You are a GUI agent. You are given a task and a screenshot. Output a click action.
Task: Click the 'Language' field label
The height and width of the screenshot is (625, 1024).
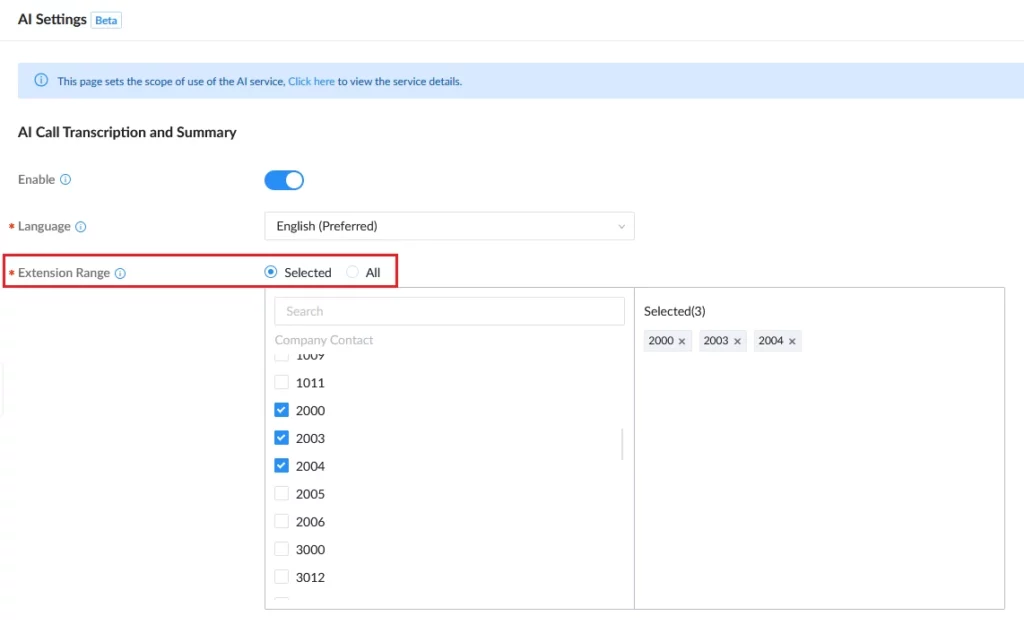pos(44,226)
